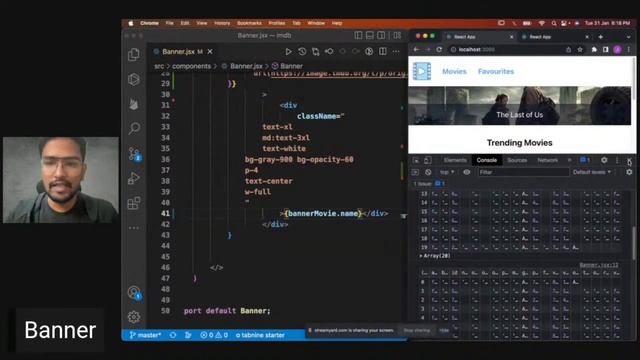Switch to the Network DevTools tab
Image resolution: width=640 pixels, height=360 pixels.
pos(547,160)
